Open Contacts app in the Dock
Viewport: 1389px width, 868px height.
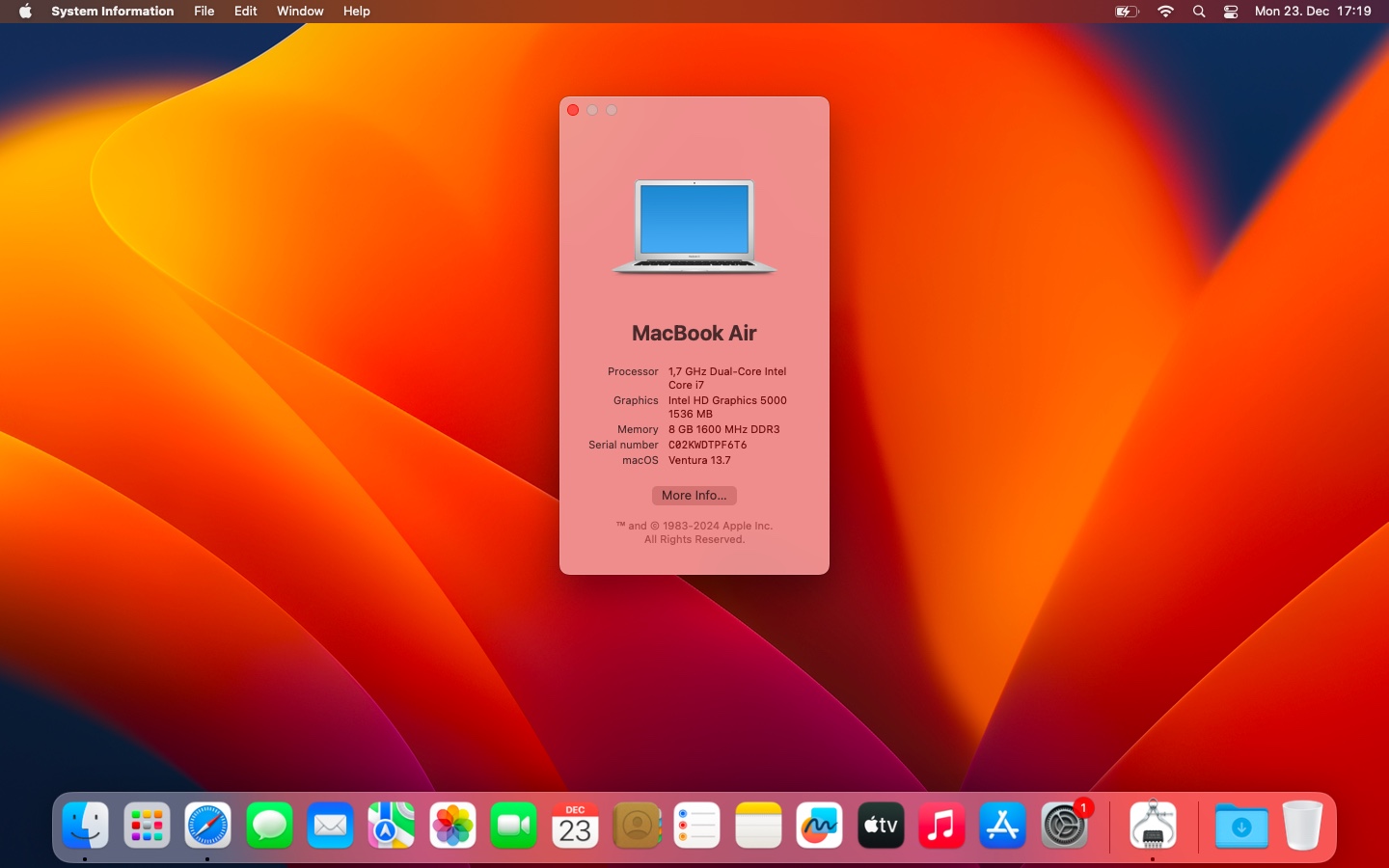(637, 826)
